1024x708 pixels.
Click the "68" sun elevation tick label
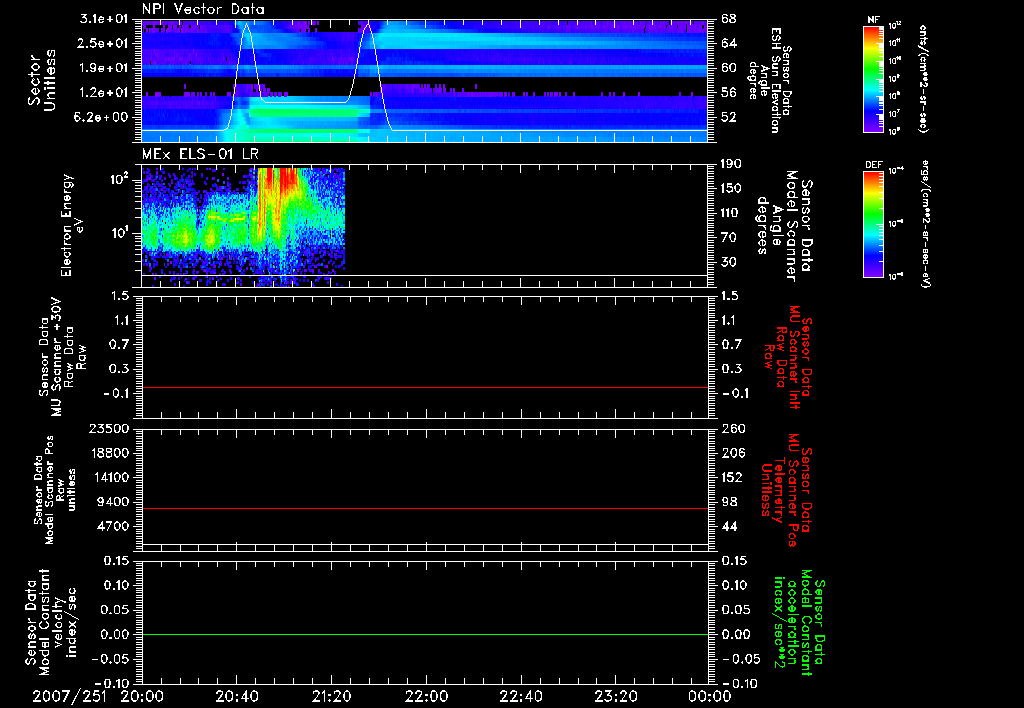click(728, 19)
